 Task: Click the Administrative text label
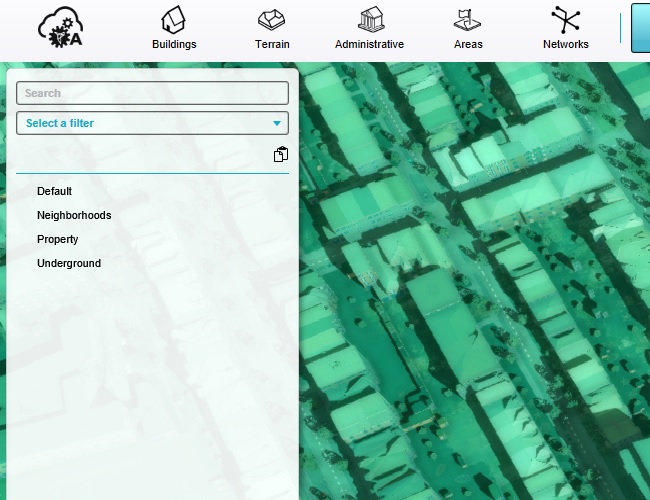(x=370, y=44)
